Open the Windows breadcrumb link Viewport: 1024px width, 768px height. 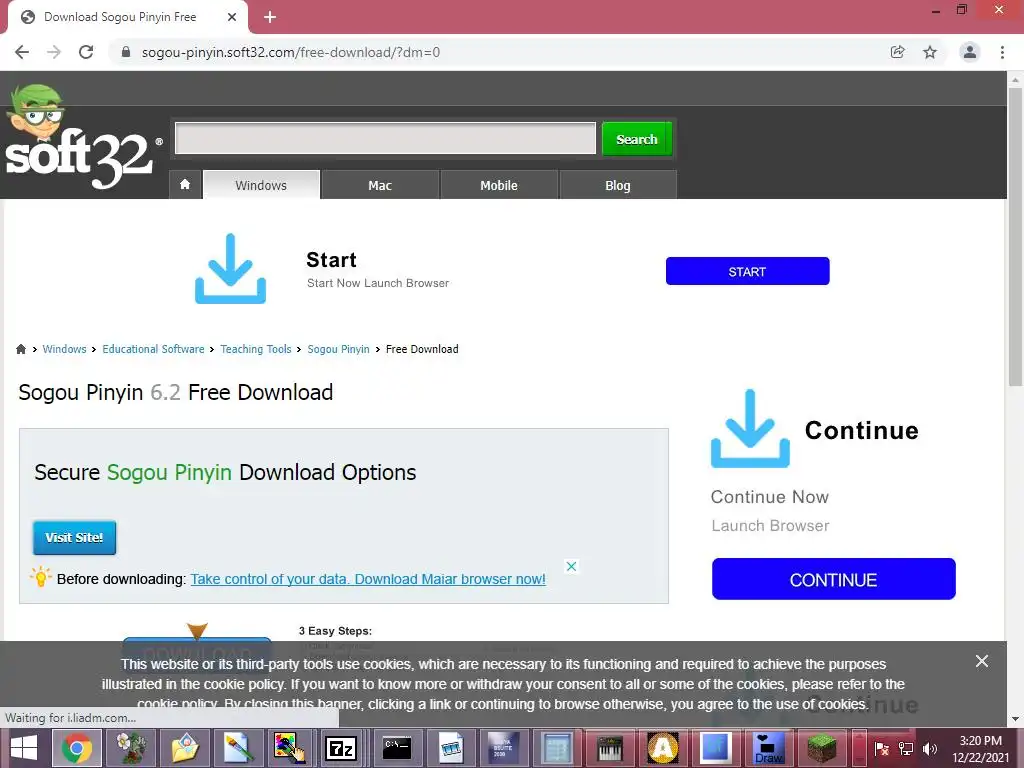(x=64, y=349)
